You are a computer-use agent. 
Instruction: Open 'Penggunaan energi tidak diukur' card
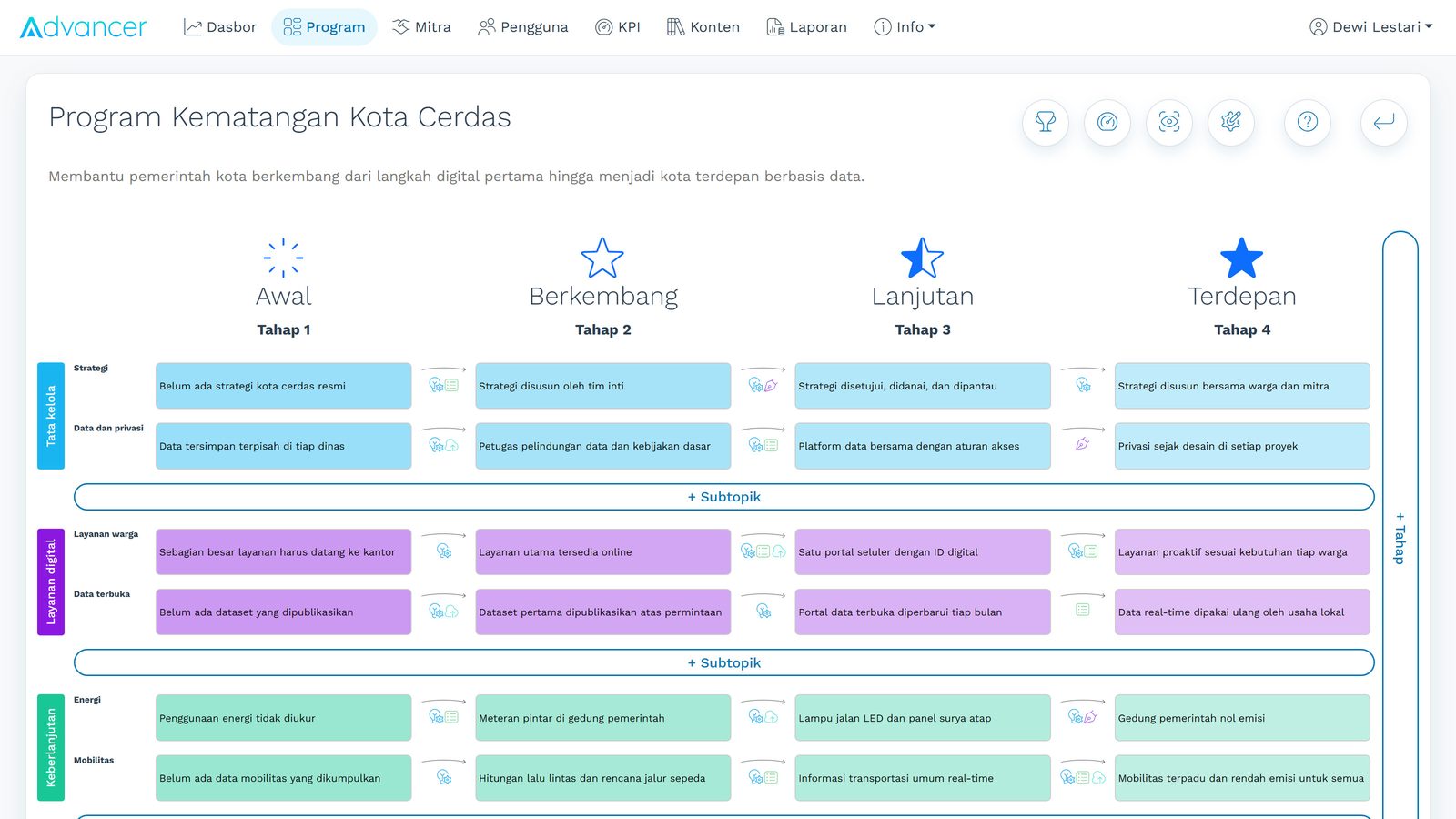[x=284, y=718]
